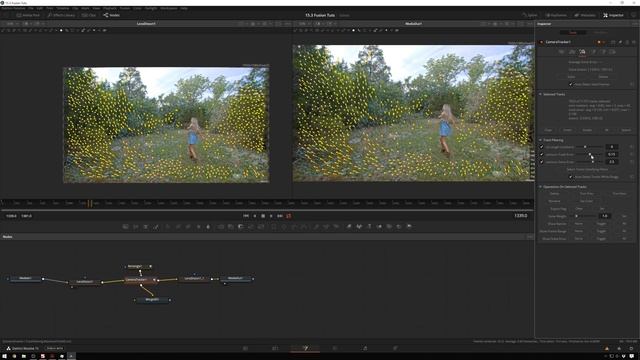
Task: Click Select Tracks Satisfying Filters button
Action: tap(587, 169)
